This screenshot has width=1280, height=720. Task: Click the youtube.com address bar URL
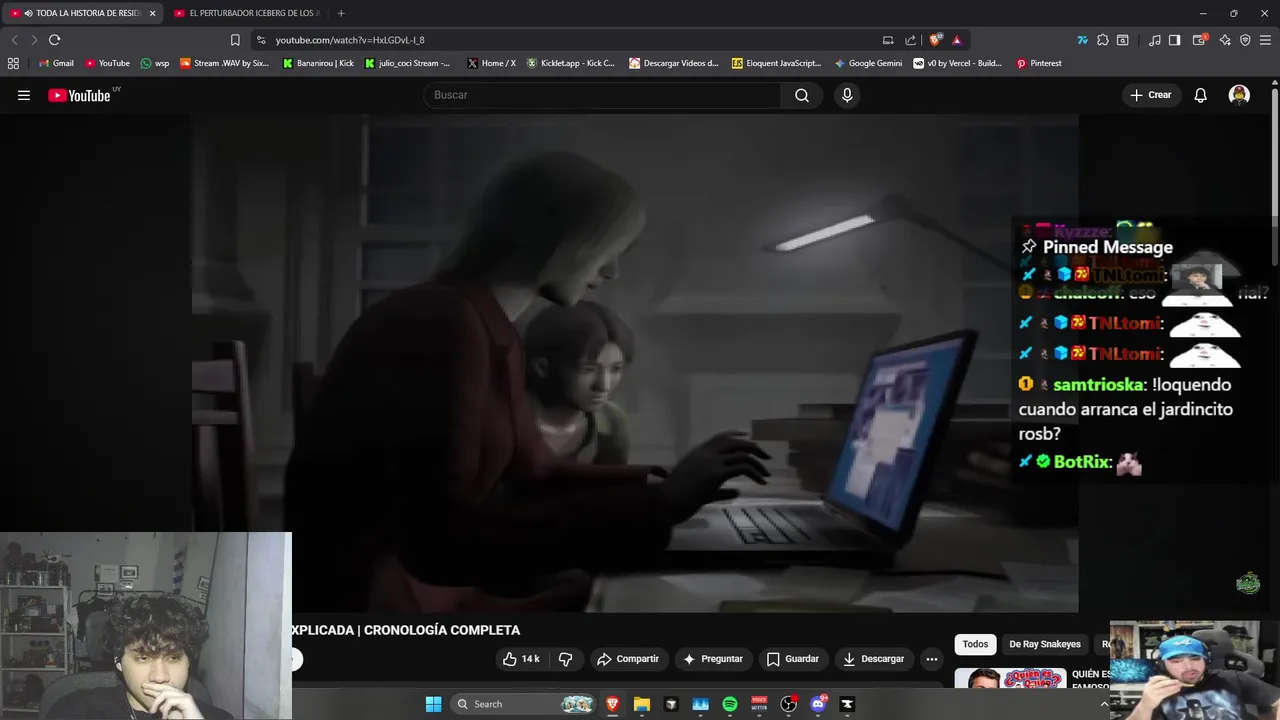pos(350,40)
